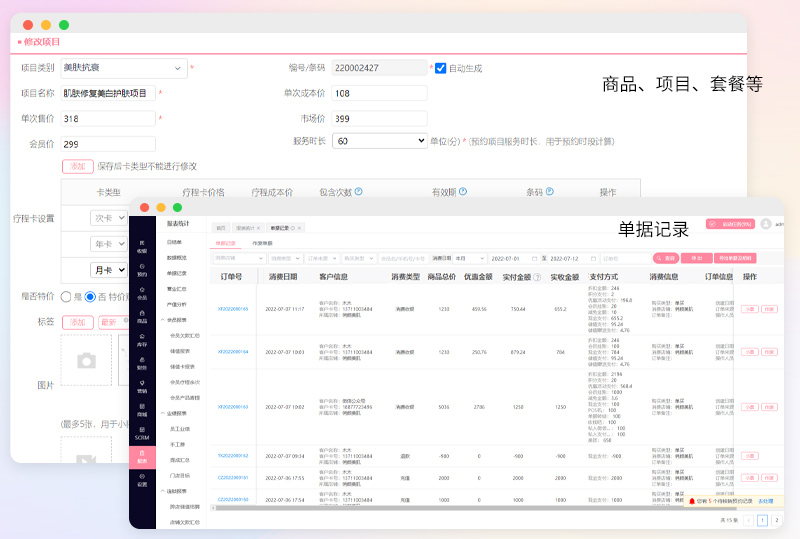Click the 单次售价 input field
This screenshot has width=800, height=539.
coord(108,119)
